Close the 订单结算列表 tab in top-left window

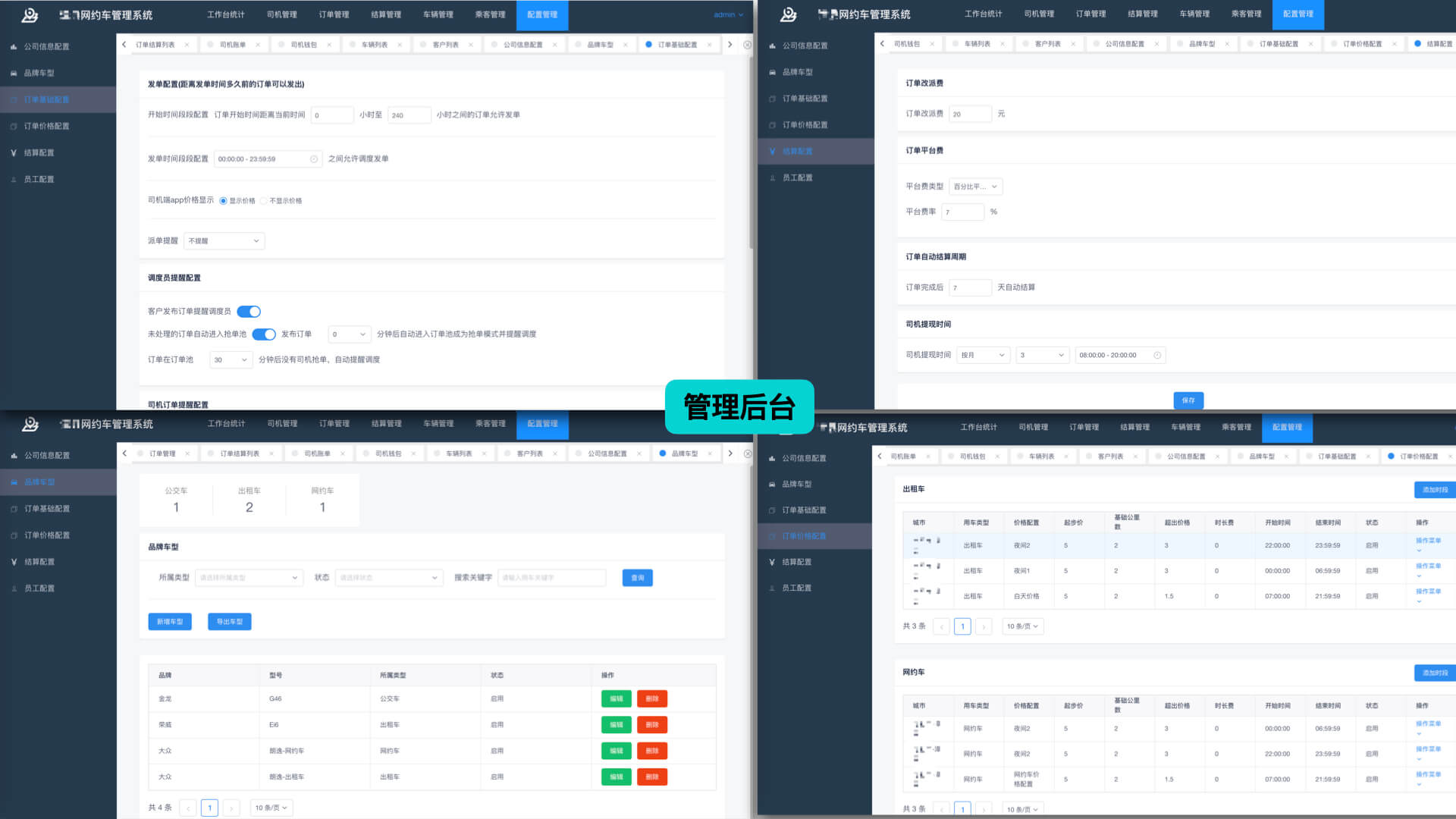(x=187, y=45)
